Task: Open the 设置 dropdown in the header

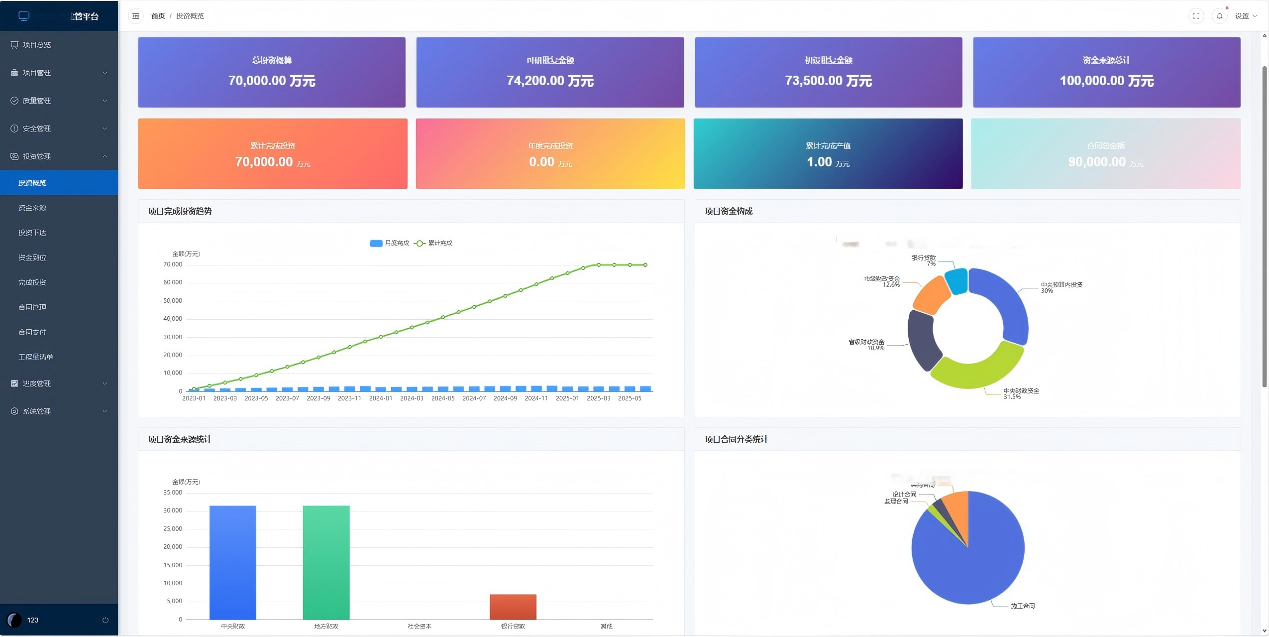Action: pos(1246,16)
